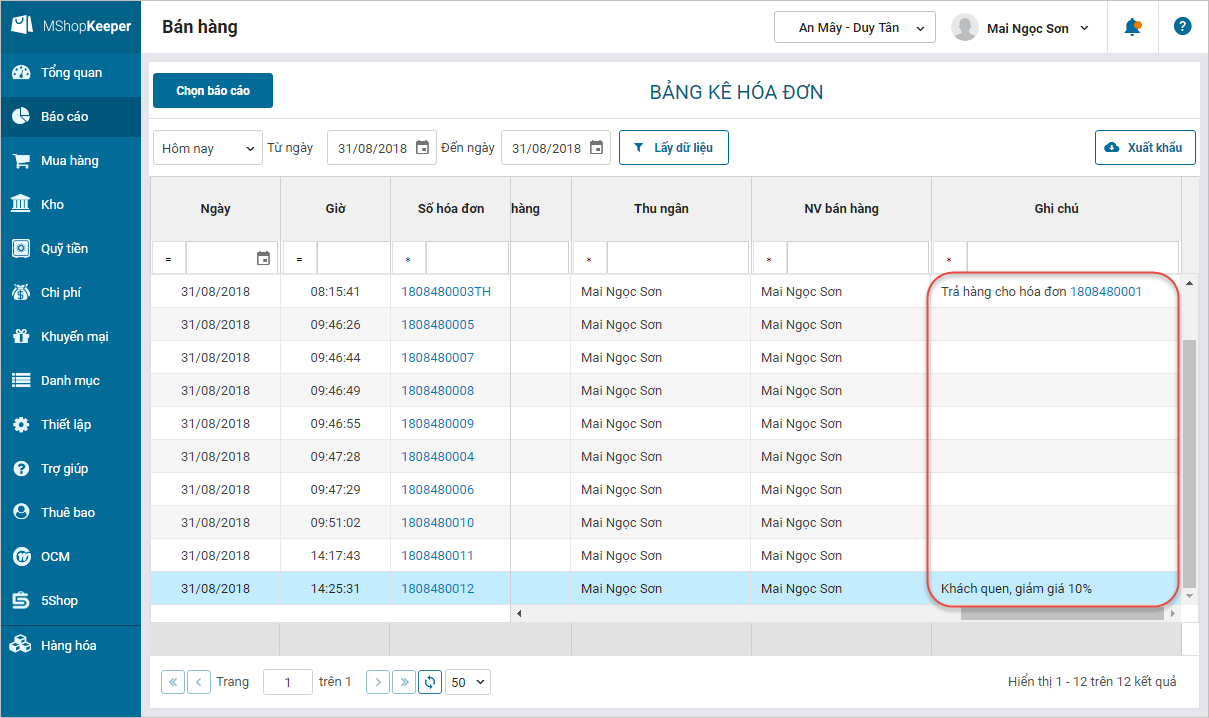Open calendar picker for Từ ngày
This screenshot has height=718, width=1209.
pos(422,148)
